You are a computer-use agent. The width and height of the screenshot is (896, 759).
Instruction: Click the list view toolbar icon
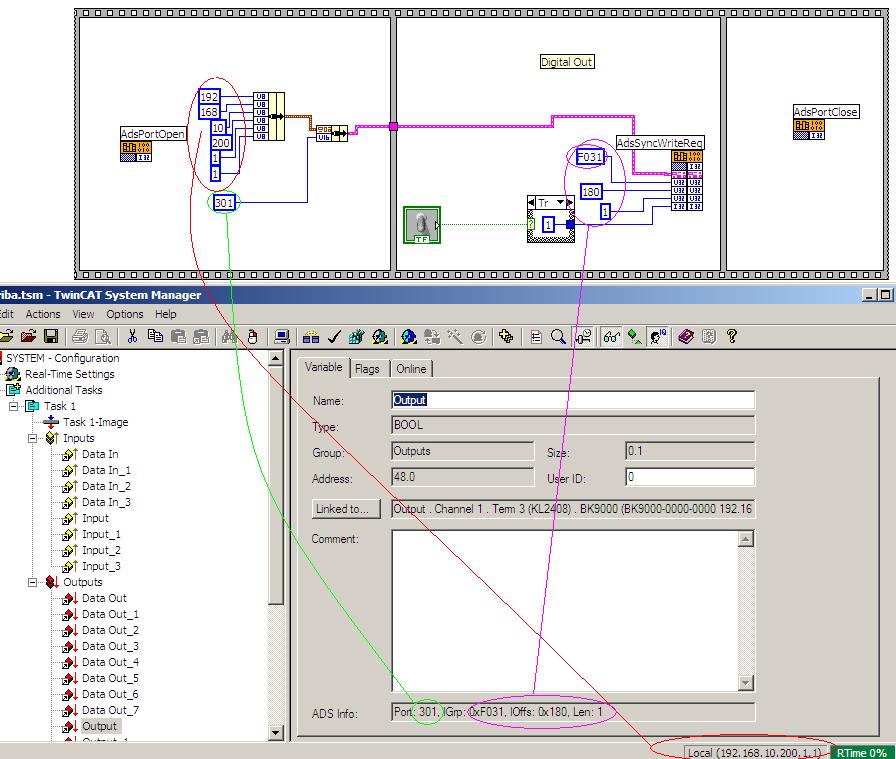pyautogui.click(x=535, y=337)
